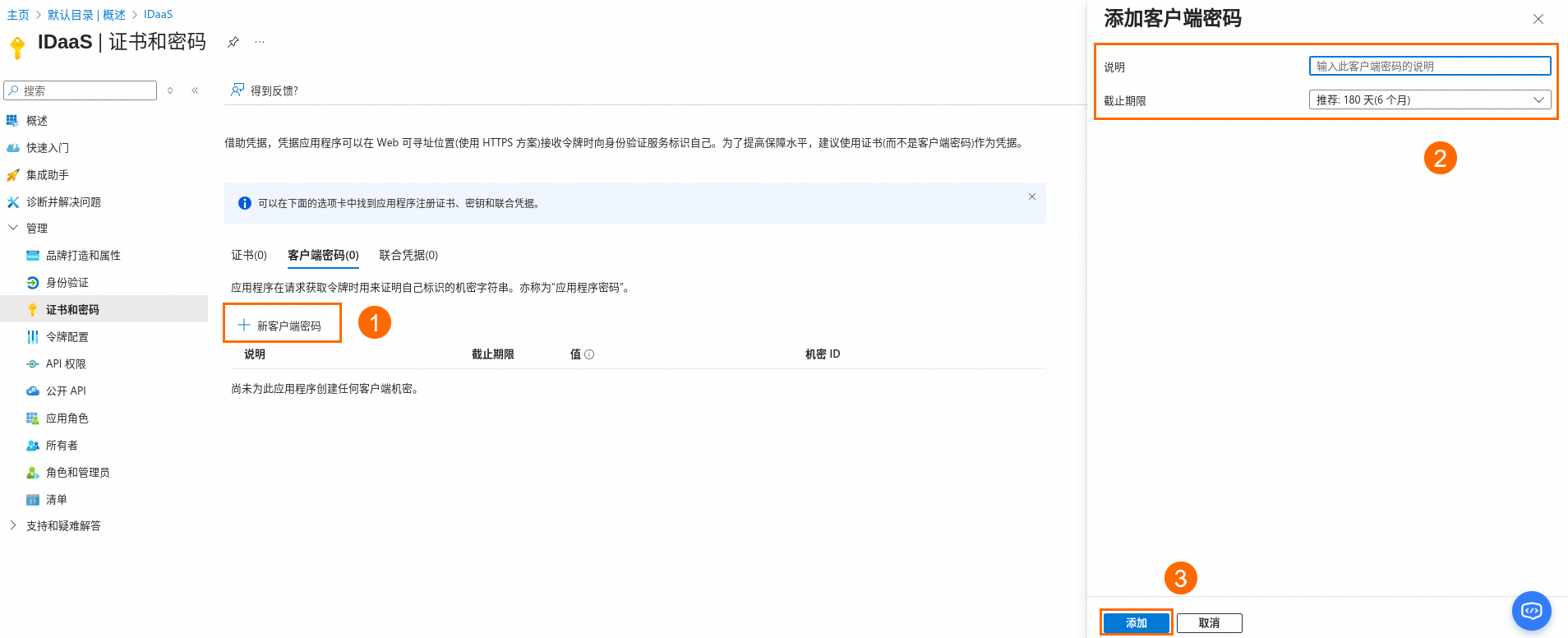Switch to the 联合凭据(0) tab

[x=408, y=255]
